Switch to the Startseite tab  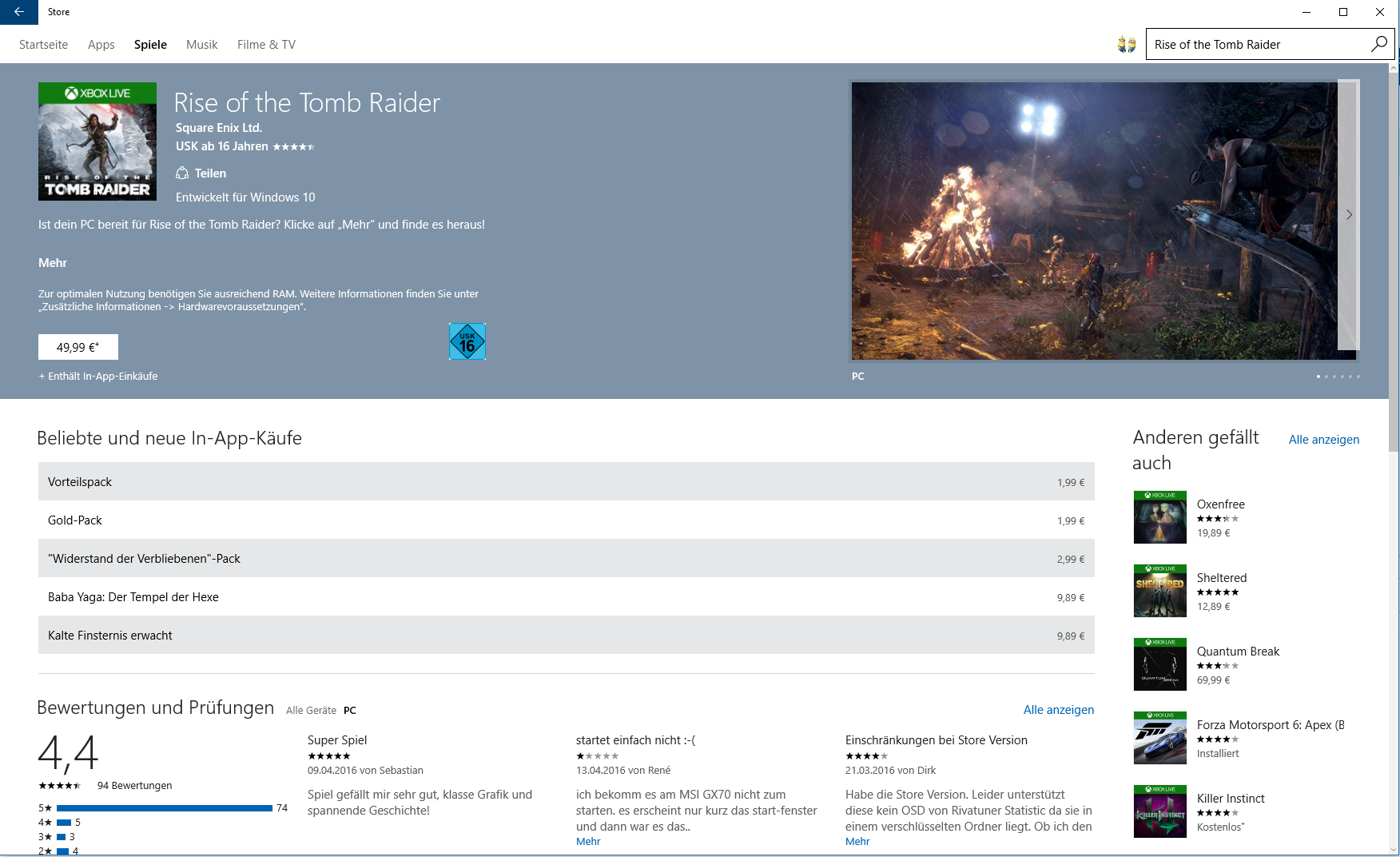click(43, 45)
